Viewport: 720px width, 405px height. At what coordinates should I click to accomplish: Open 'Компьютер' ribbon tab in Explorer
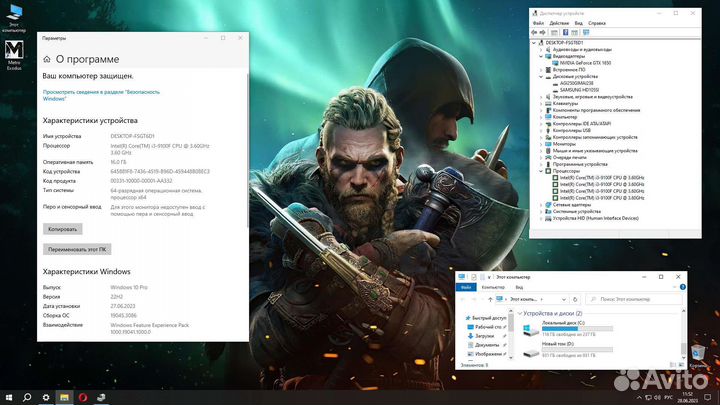coord(493,287)
